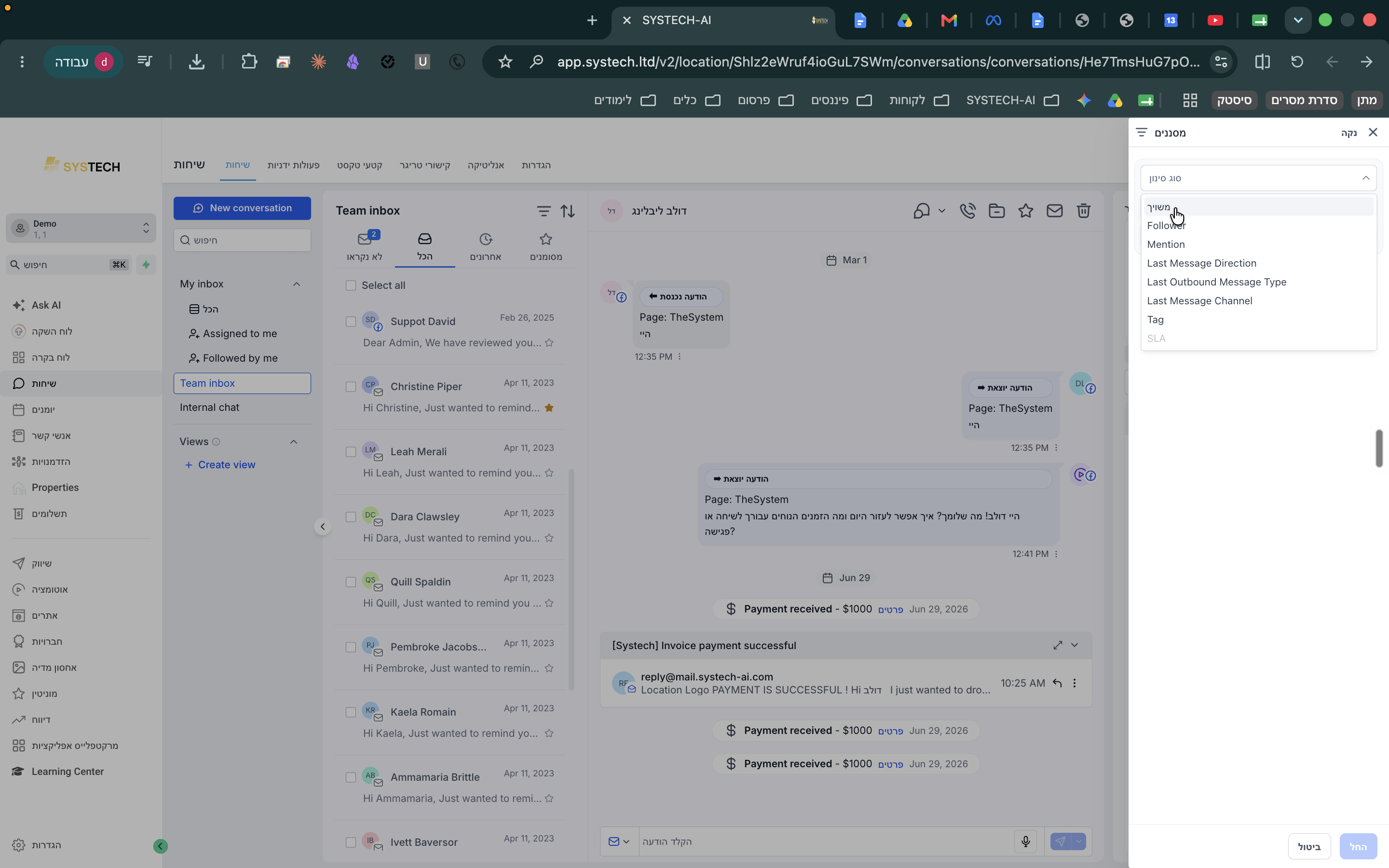Viewport: 1389px width, 868px height.
Task: Click the ביטול cancel button in filters
Action: point(1309,847)
